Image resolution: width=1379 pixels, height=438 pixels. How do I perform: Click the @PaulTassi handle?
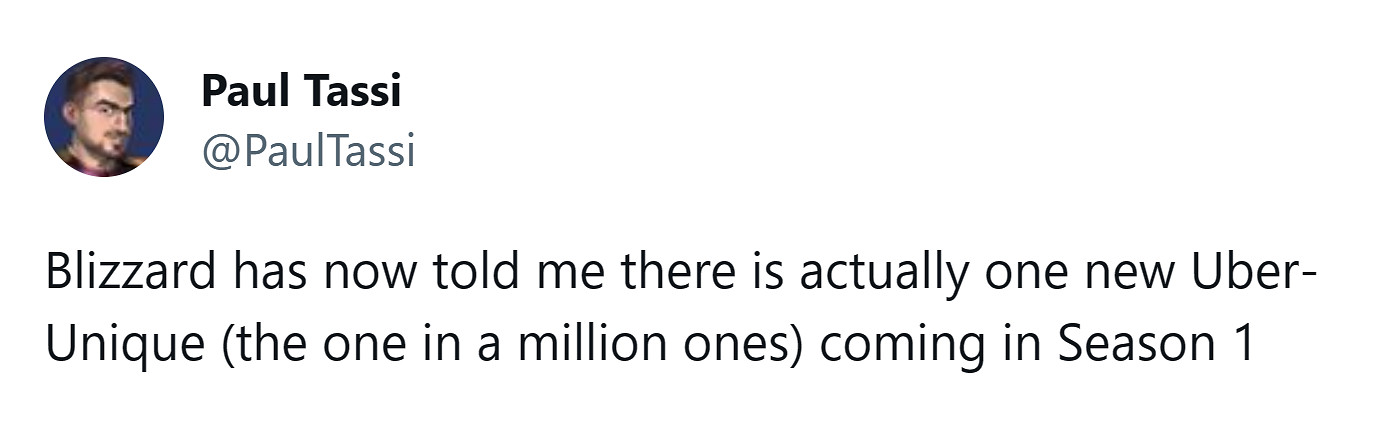tap(307, 152)
